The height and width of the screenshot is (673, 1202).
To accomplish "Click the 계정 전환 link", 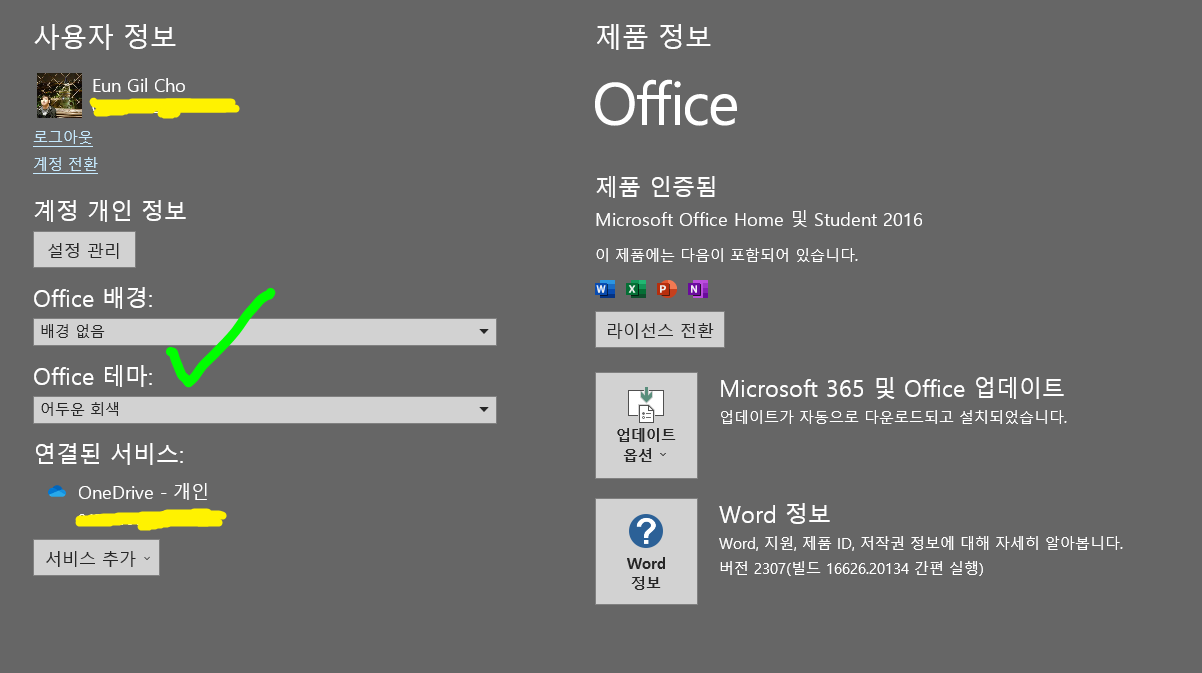I will pos(66,164).
